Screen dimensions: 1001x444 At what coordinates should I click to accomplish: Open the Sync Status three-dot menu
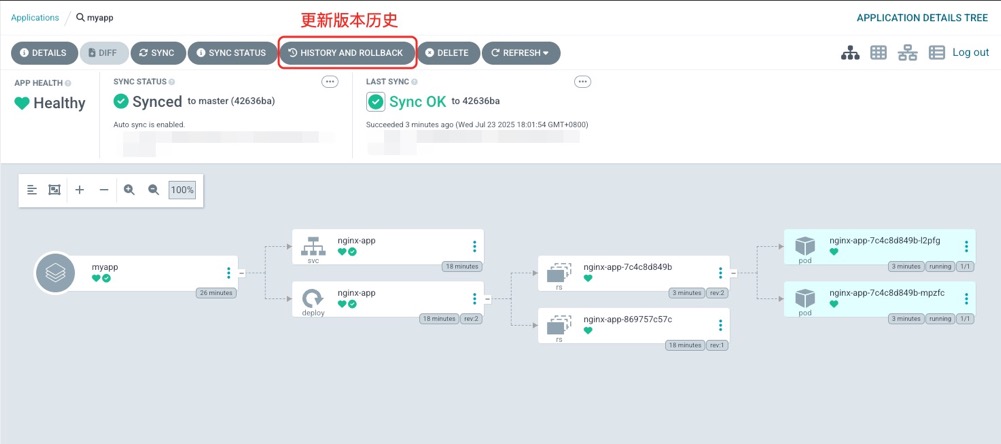(x=329, y=82)
